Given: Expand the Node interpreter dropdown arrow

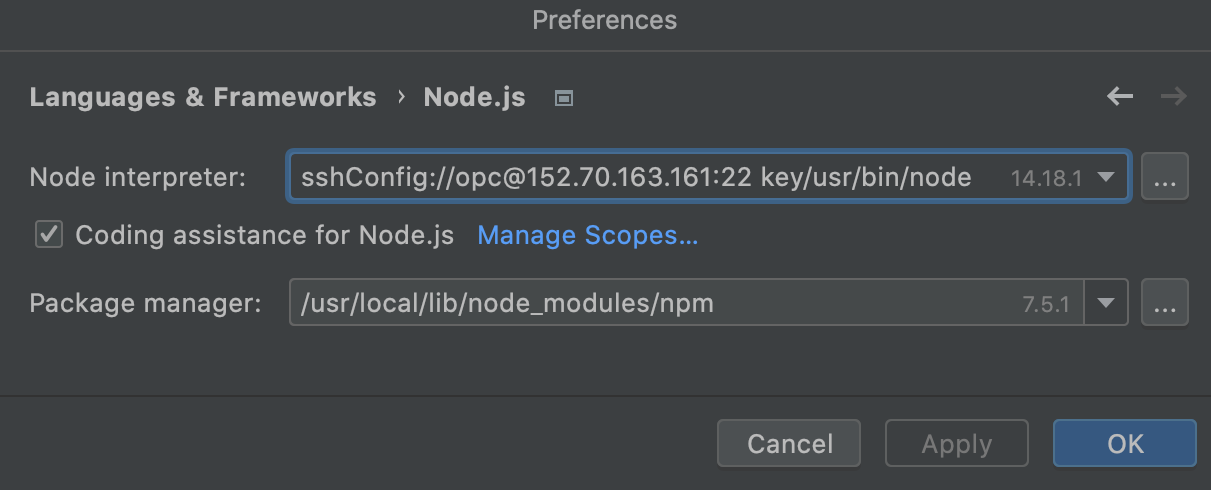Looking at the screenshot, I should (x=1106, y=178).
